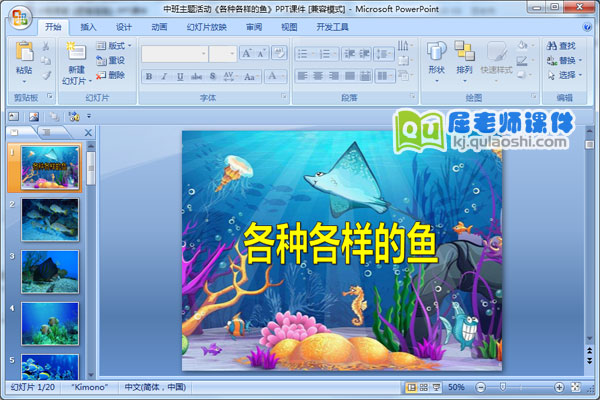
Task: Center align text
Action: click(x=318, y=76)
